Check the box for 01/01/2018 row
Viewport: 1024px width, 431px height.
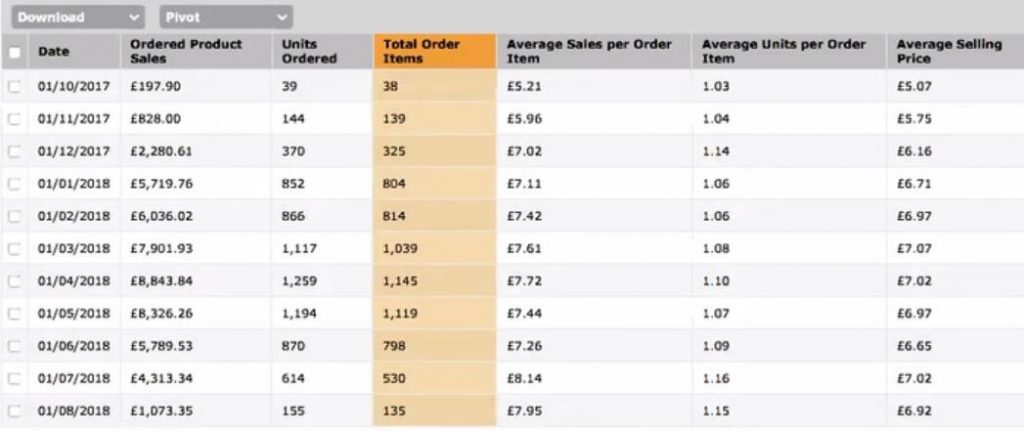click(x=14, y=184)
